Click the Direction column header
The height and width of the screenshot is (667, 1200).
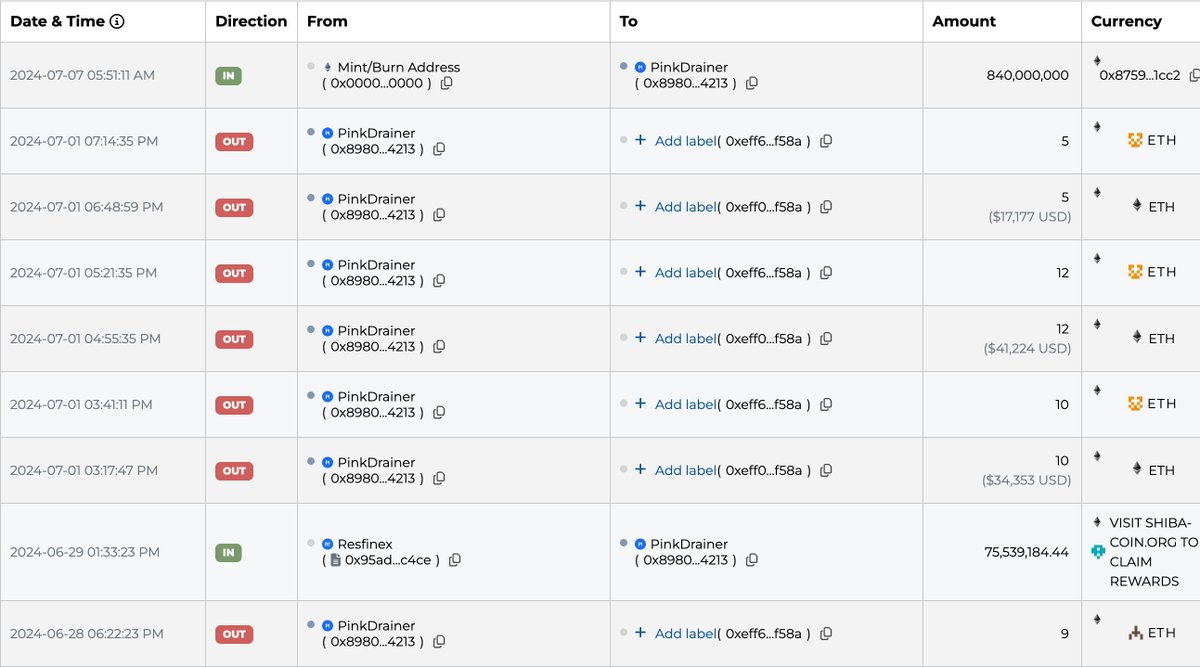pyautogui.click(x=251, y=21)
